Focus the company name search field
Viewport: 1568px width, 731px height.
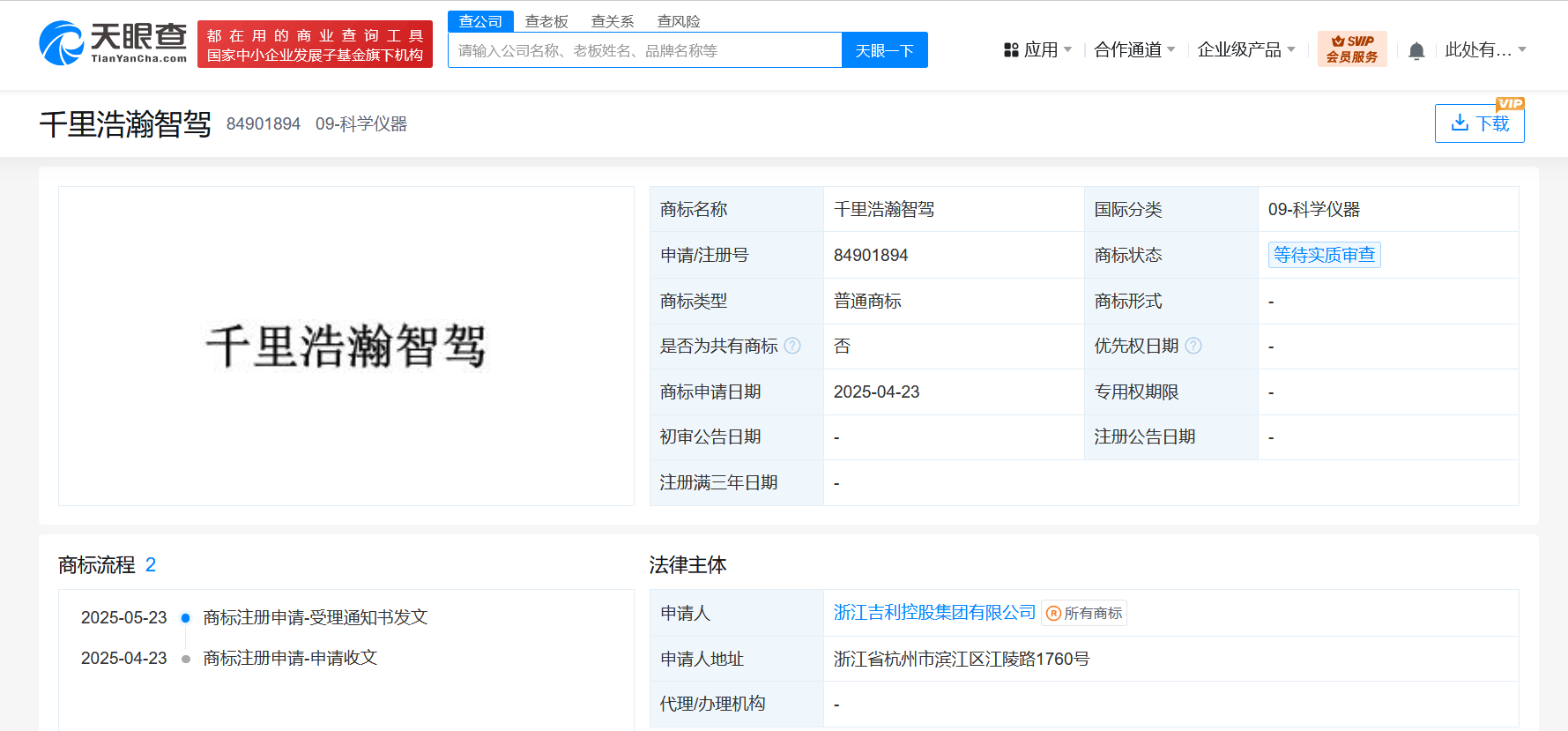coord(645,50)
